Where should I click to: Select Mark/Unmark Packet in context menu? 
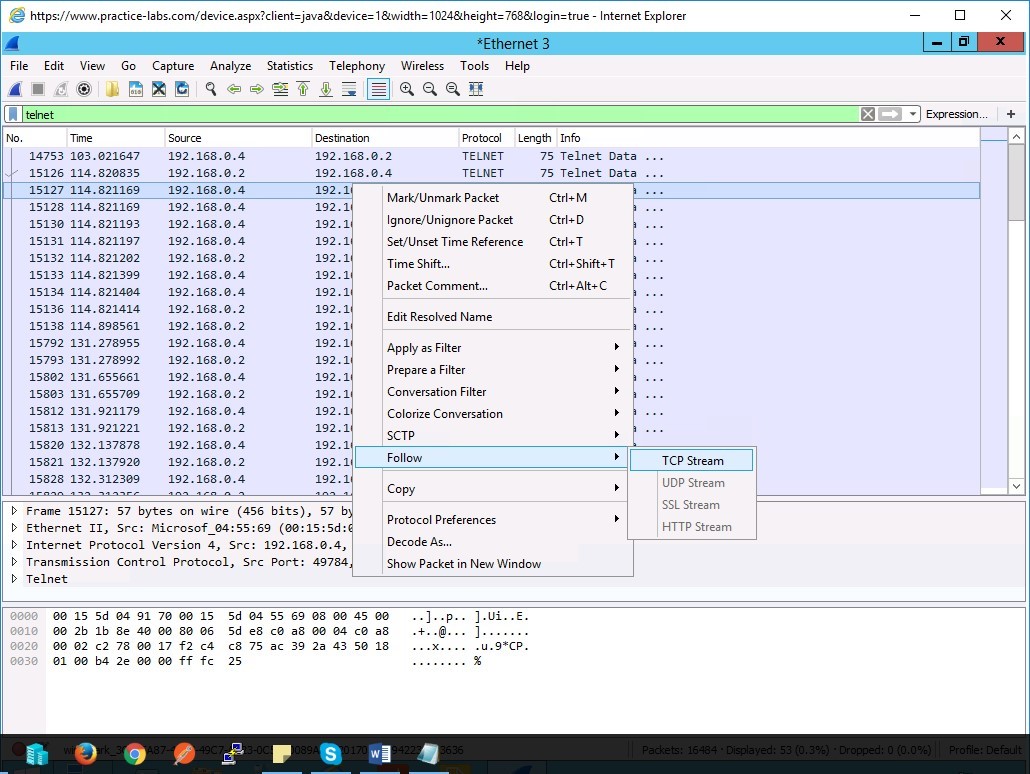coord(493,198)
